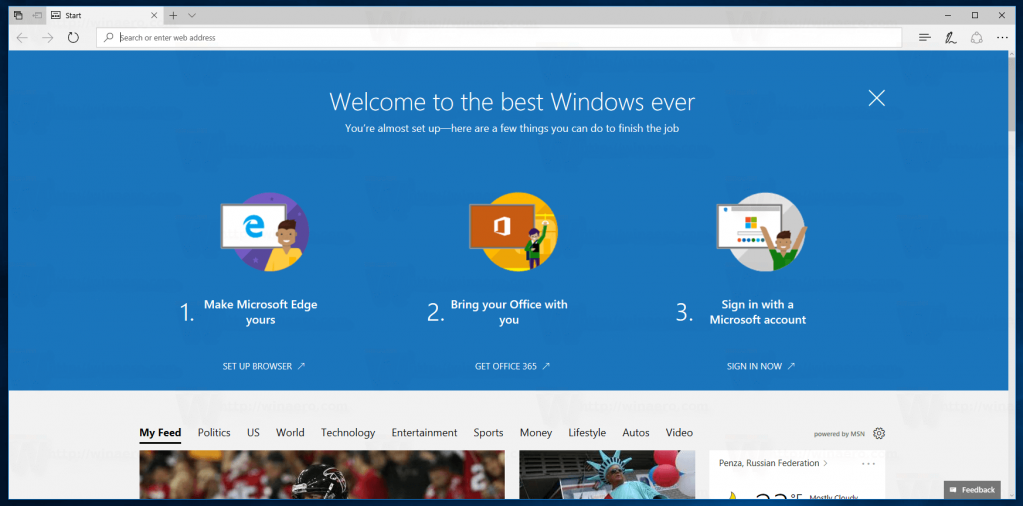Show tab previews with the chevron
The width and height of the screenshot is (1023, 506).
(192, 15)
